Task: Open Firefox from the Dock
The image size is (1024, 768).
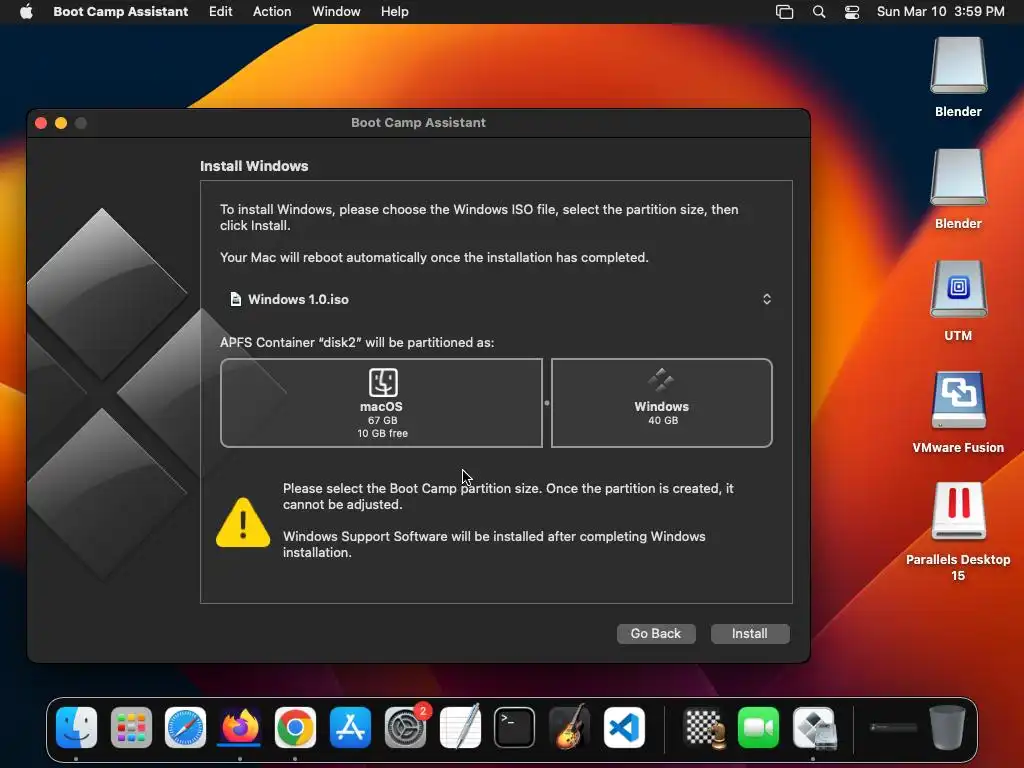Action: pos(240,728)
